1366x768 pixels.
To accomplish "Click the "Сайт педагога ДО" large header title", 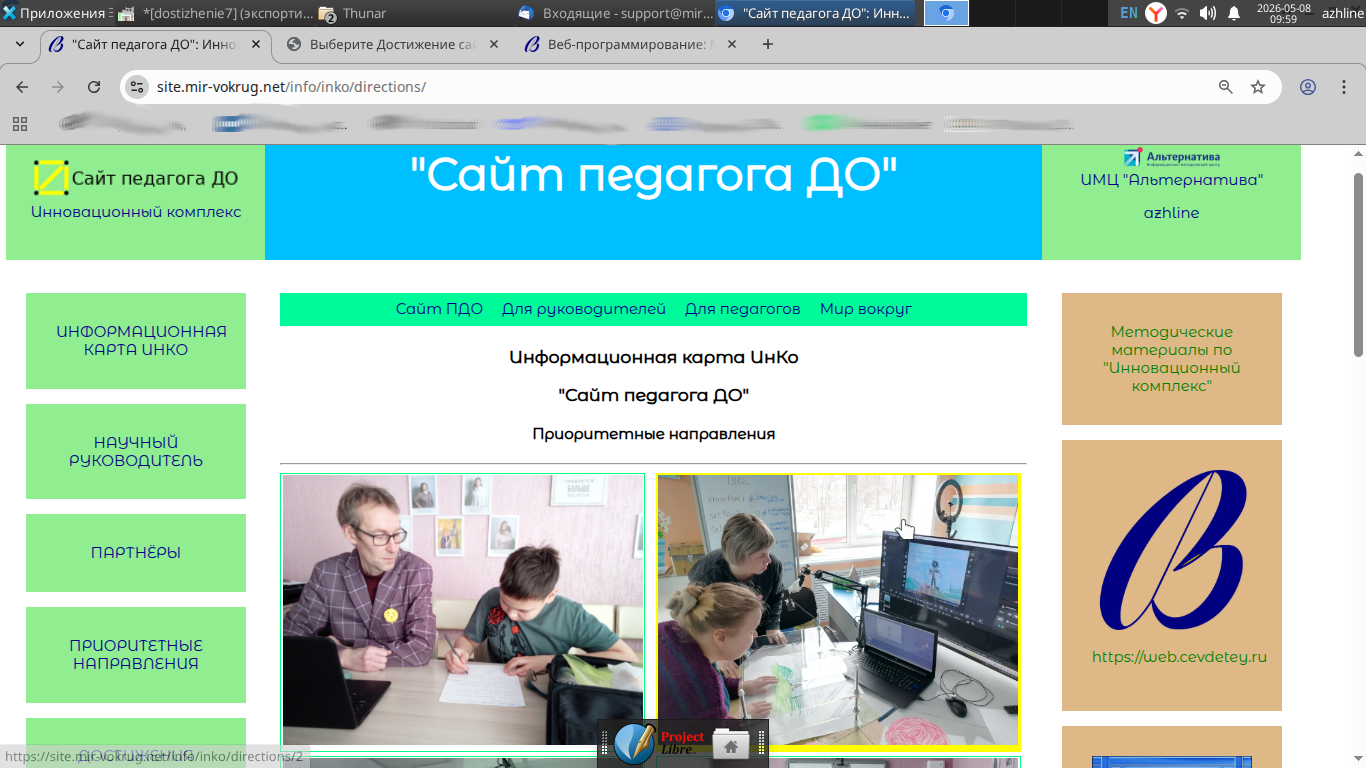I will [x=654, y=176].
